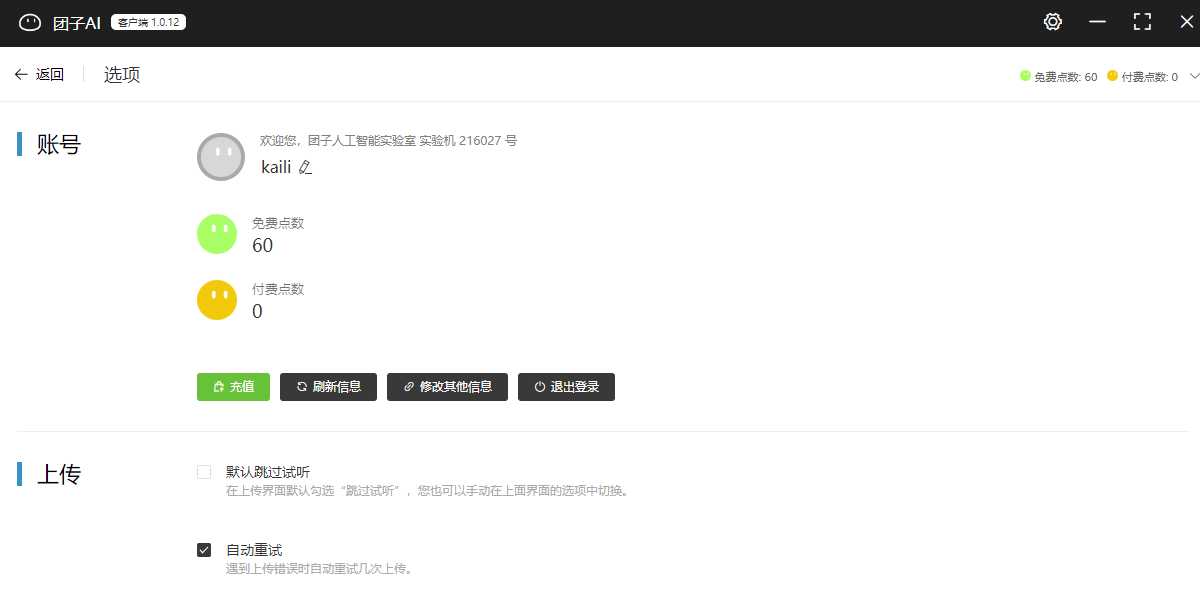
Task: Expand the points dropdown chevron at top right
Action: 1193,76
